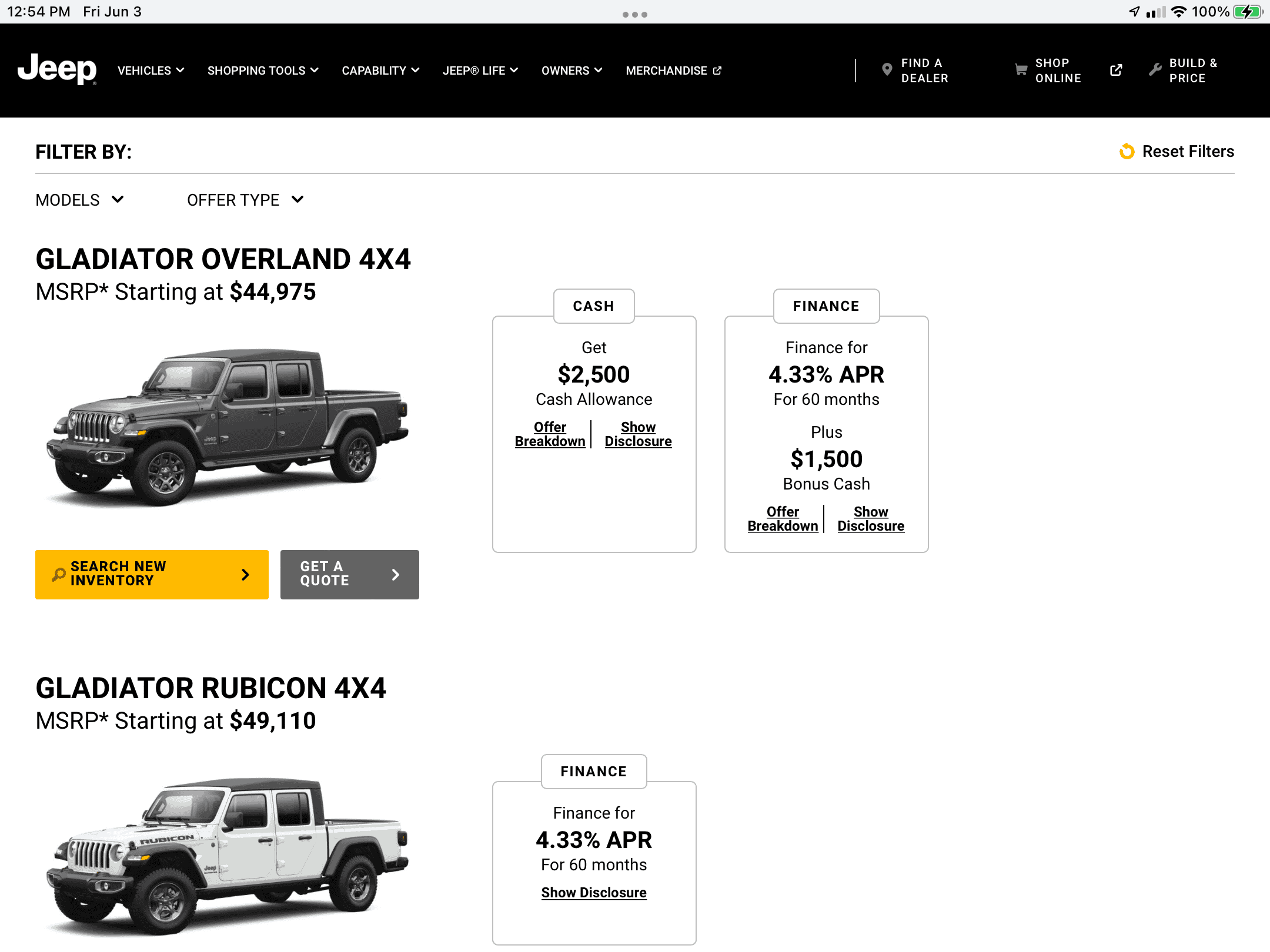
Task: Click the Gladiator Overland 4x4 heading
Action: tap(223, 259)
